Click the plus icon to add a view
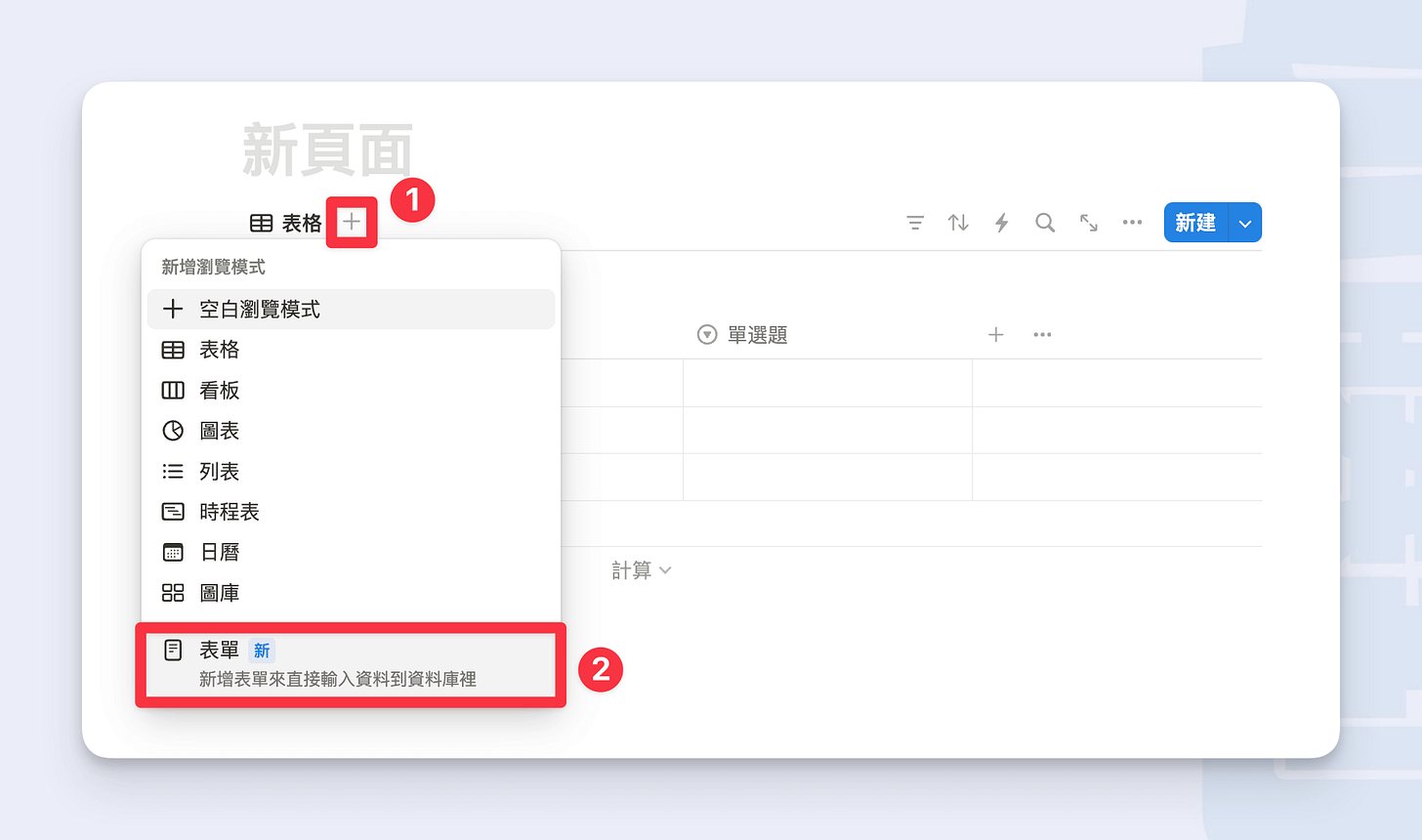The width and height of the screenshot is (1422, 840). point(352,223)
